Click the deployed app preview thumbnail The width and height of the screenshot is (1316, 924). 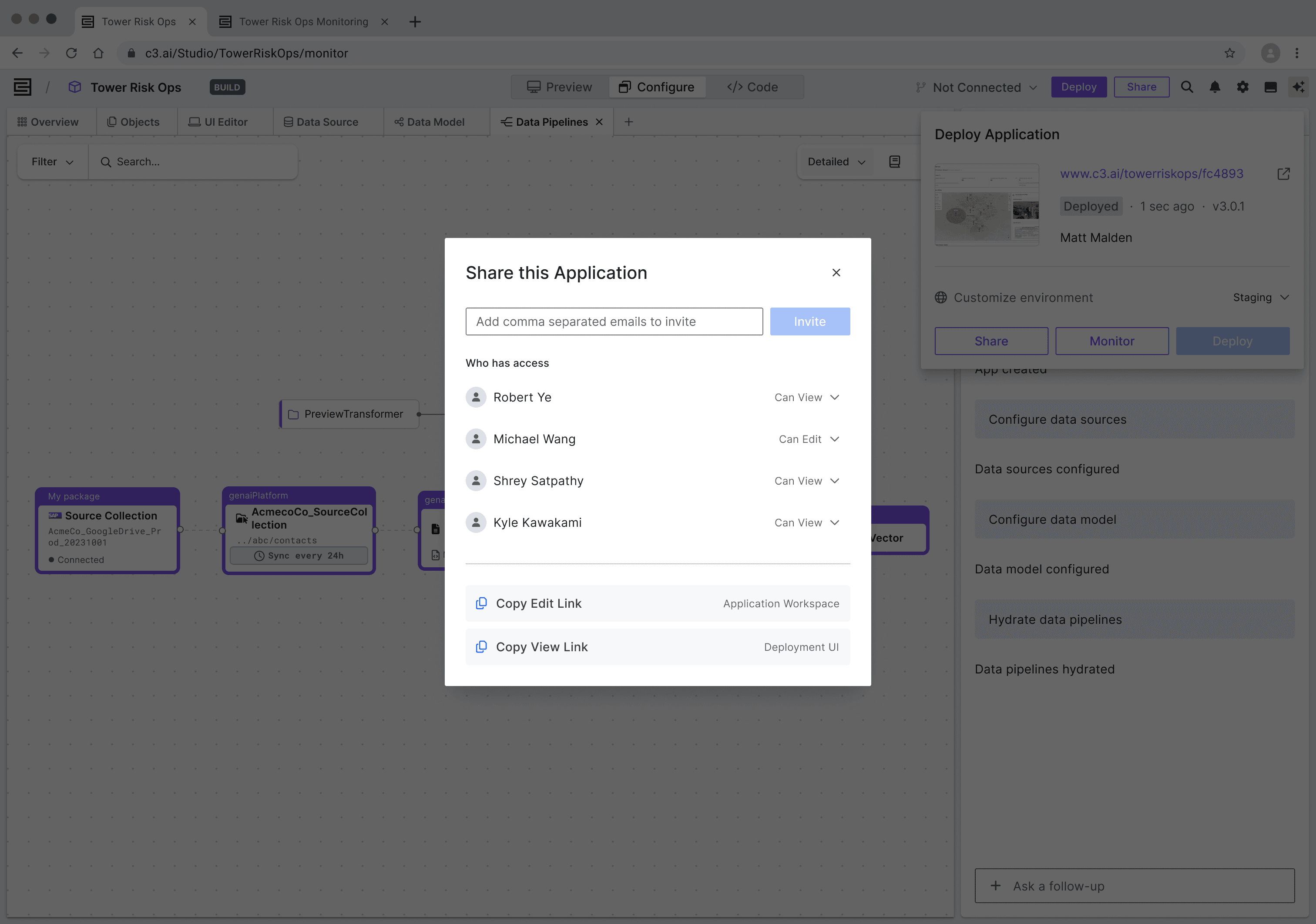click(x=987, y=205)
